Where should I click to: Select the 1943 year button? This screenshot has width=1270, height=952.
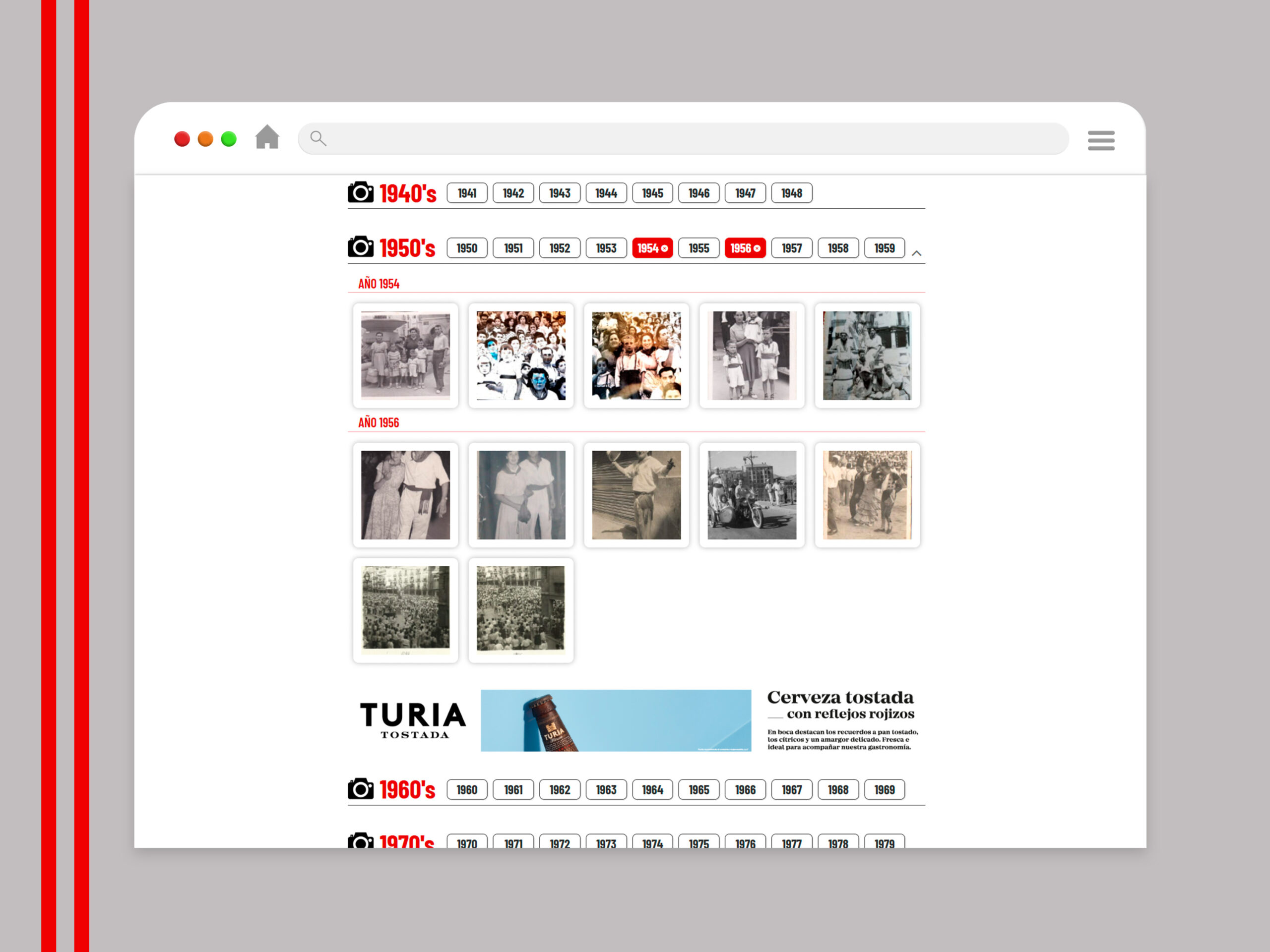point(560,193)
